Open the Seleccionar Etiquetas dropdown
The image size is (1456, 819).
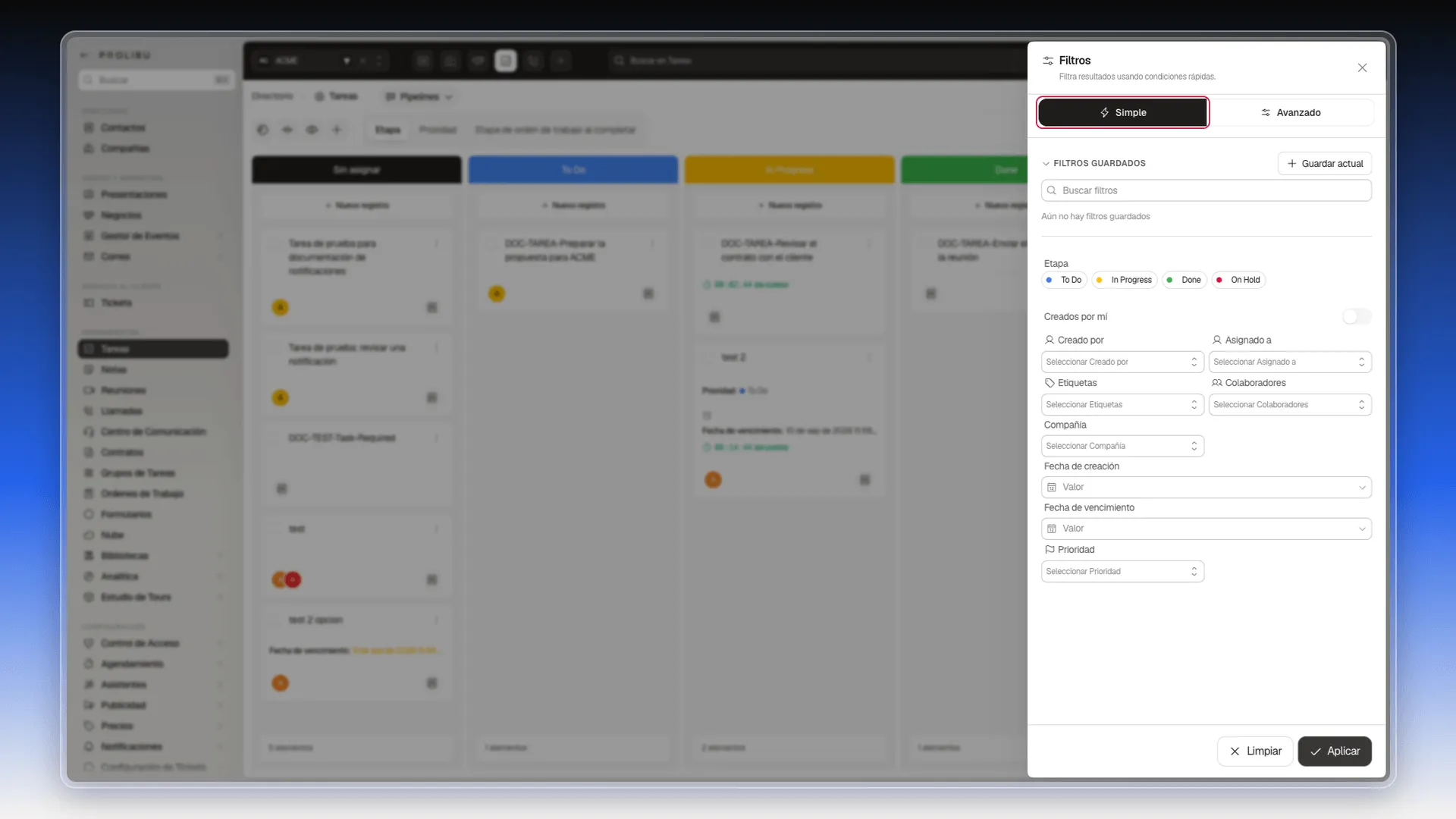click(x=1122, y=404)
